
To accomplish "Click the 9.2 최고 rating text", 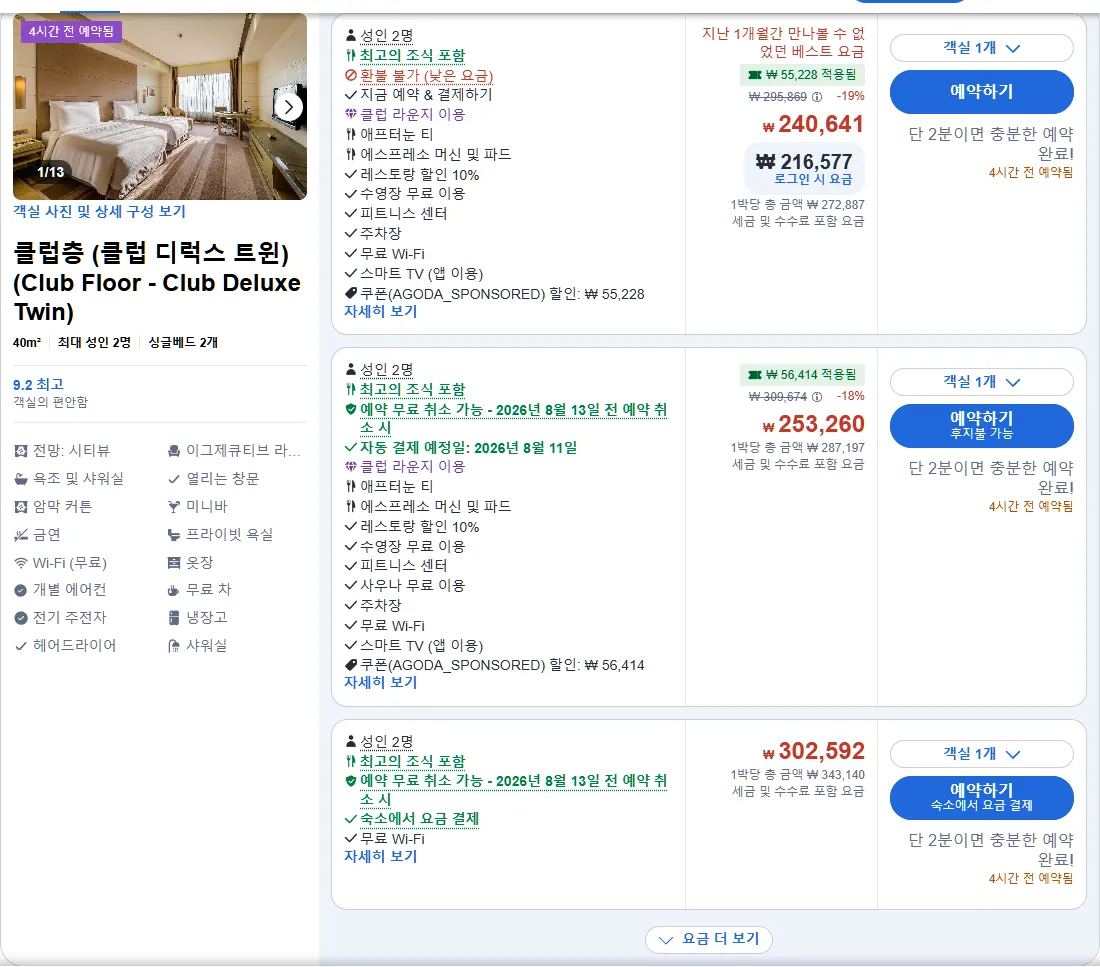I will pyautogui.click(x=39, y=385).
